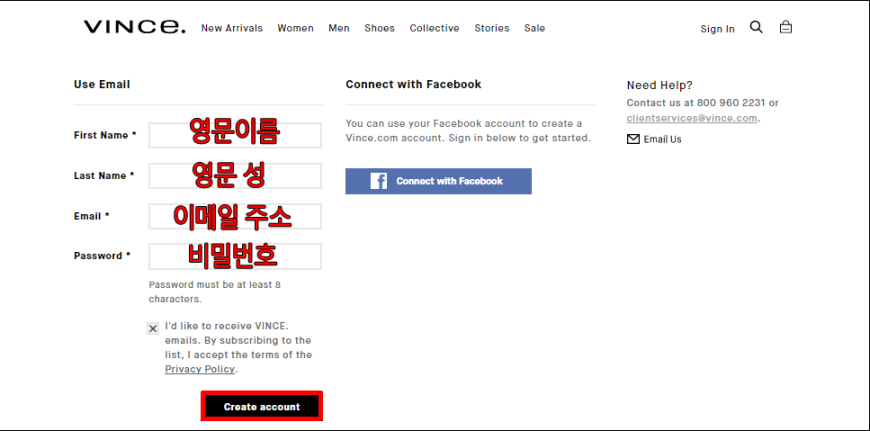Open the Sale menu

tap(535, 28)
